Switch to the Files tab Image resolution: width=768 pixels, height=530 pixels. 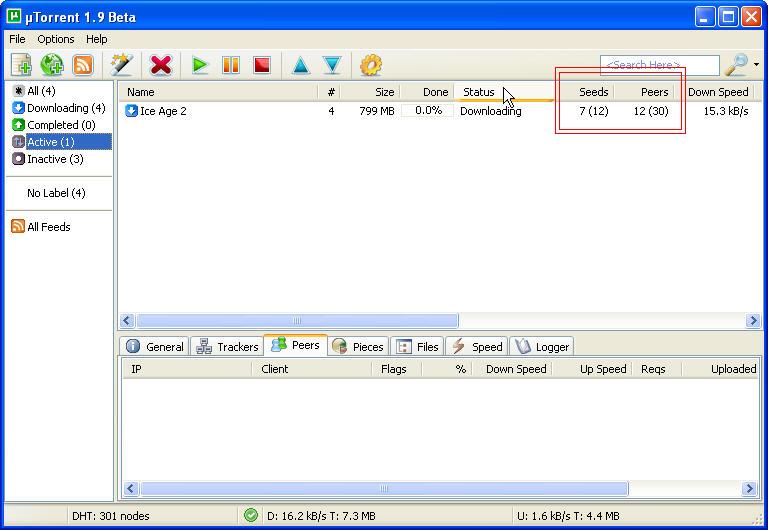[x=418, y=347]
